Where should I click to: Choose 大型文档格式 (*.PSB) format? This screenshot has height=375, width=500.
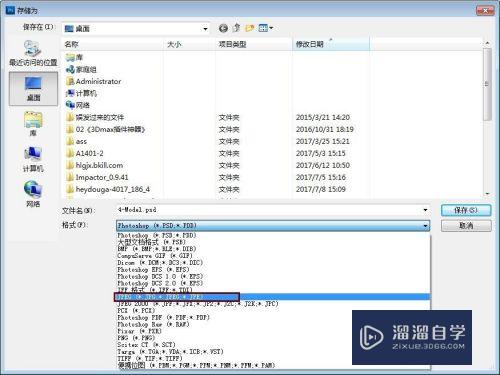coord(273,242)
